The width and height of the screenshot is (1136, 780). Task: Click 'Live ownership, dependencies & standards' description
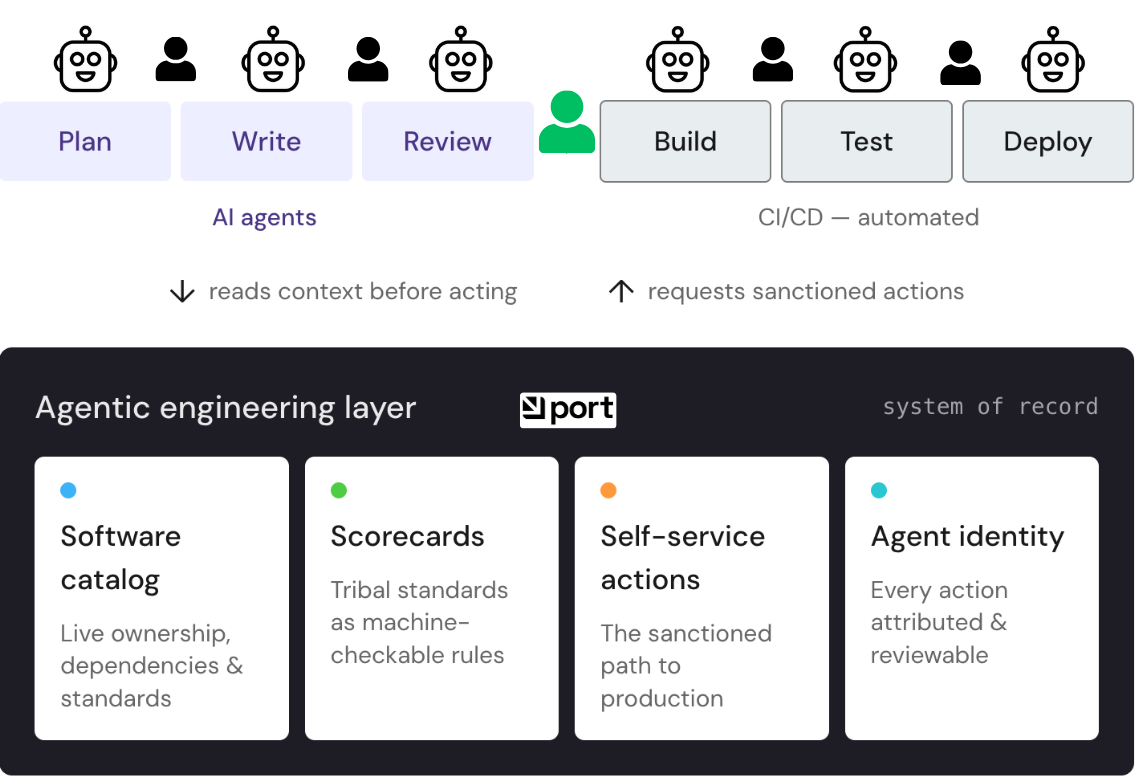coord(151,666)
